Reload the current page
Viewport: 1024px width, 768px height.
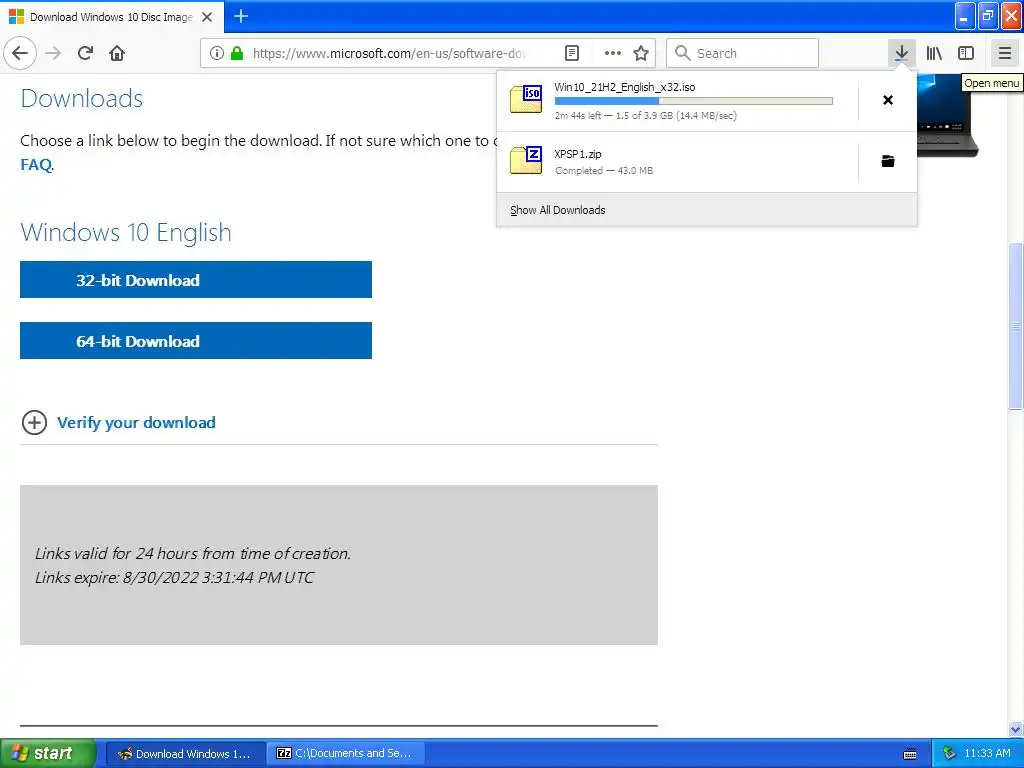(86, 53)
